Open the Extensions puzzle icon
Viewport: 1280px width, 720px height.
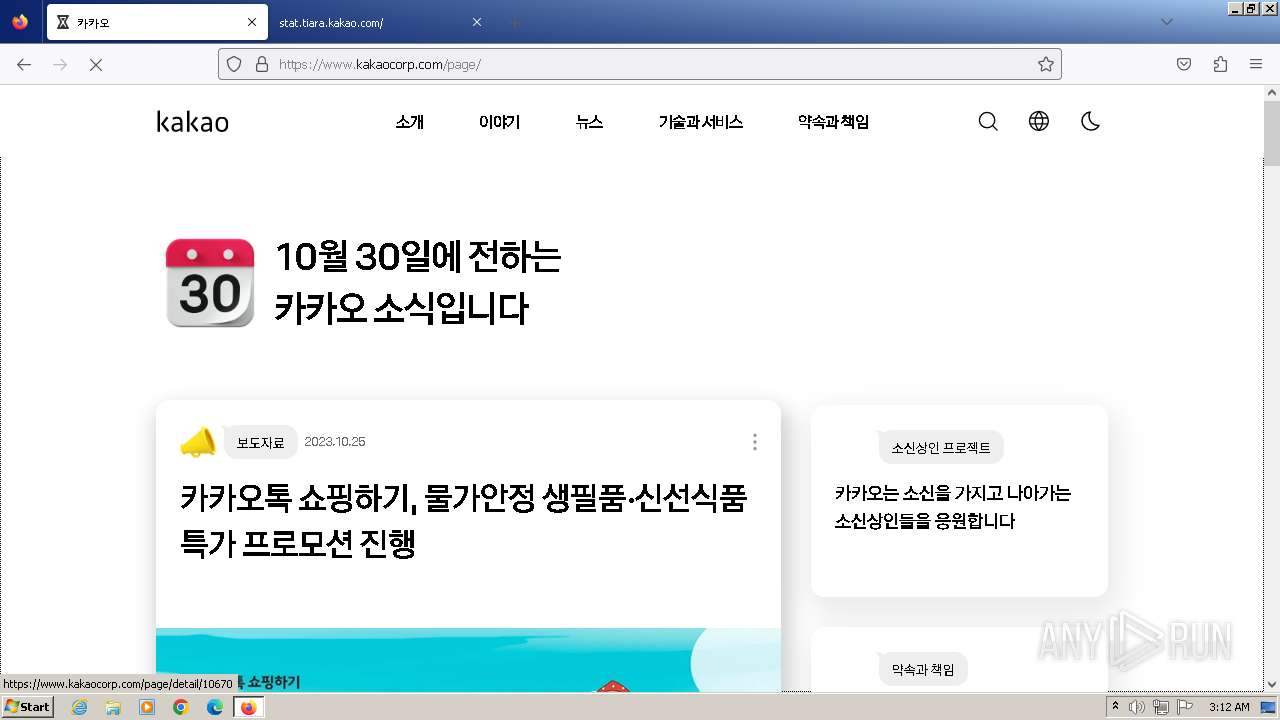(x=1220, y=64)
